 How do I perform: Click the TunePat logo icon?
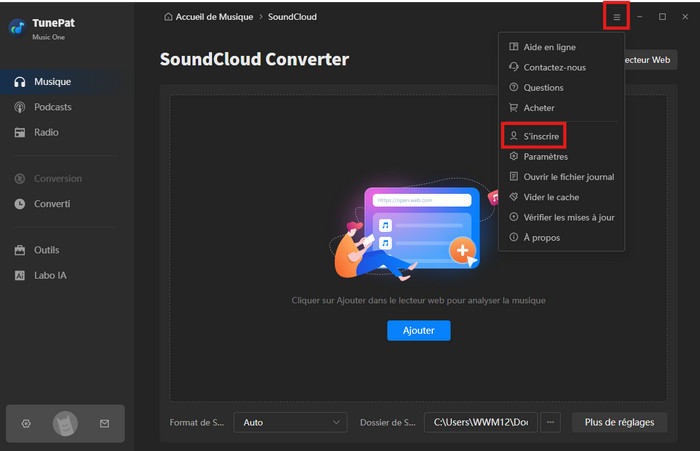tap(17, 28)
